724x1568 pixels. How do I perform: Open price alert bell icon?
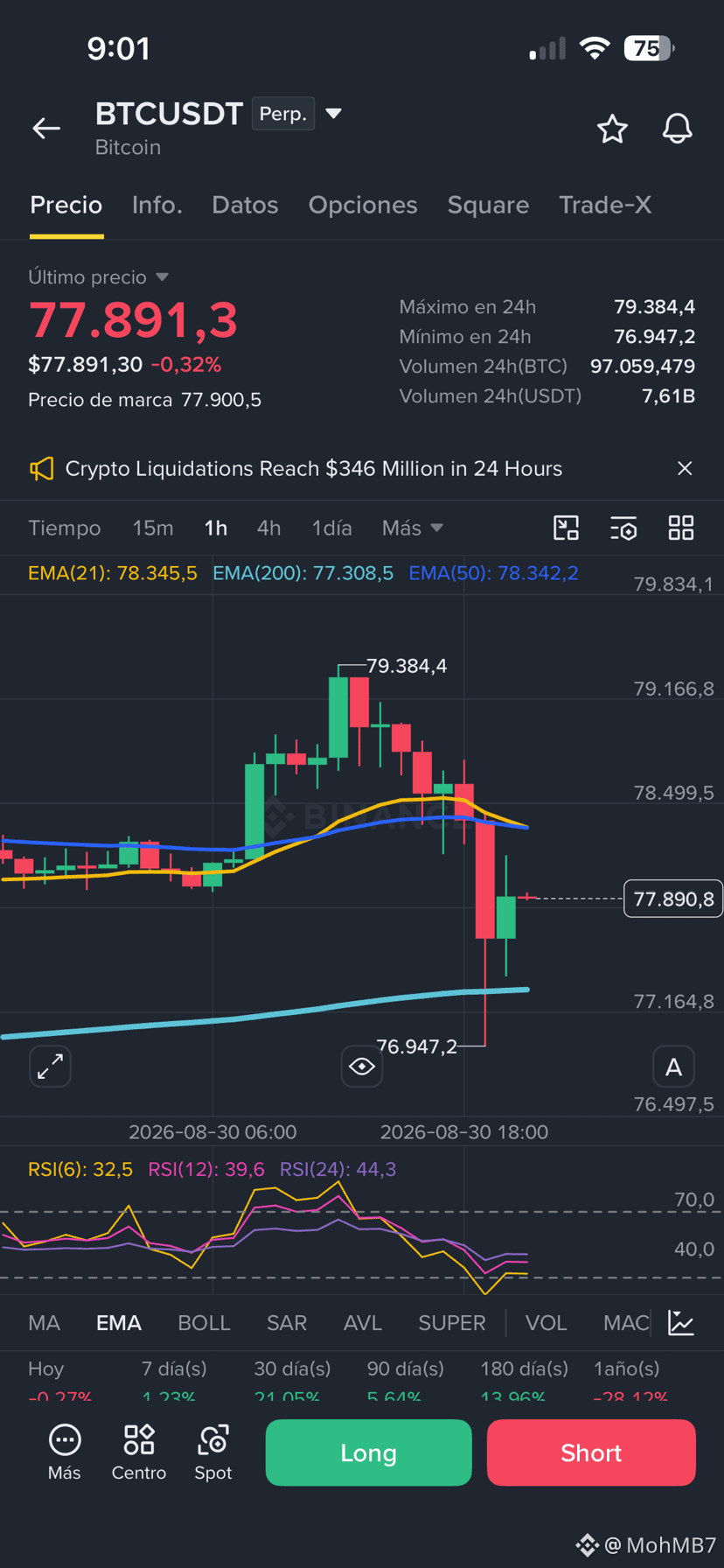[x=677, y=129]
